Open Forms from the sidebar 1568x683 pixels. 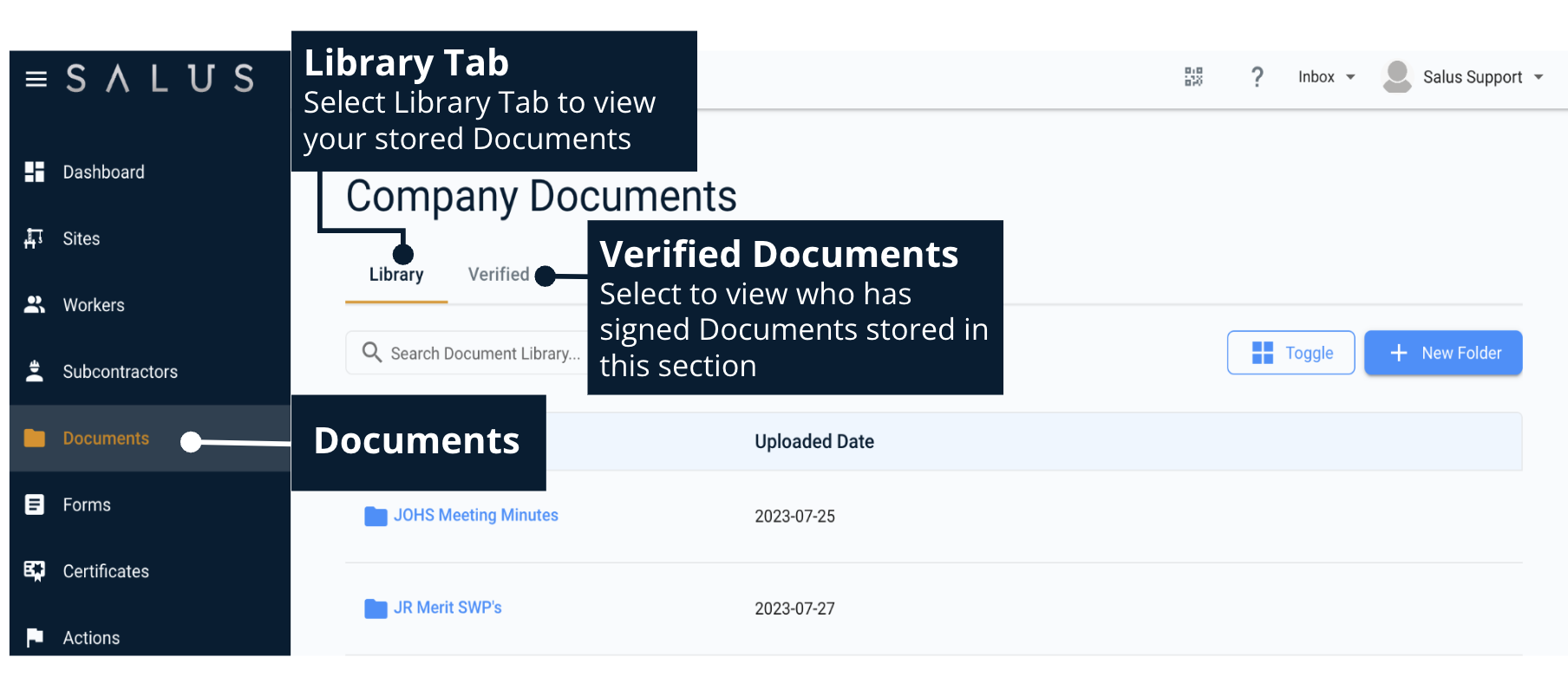[87, 504]
